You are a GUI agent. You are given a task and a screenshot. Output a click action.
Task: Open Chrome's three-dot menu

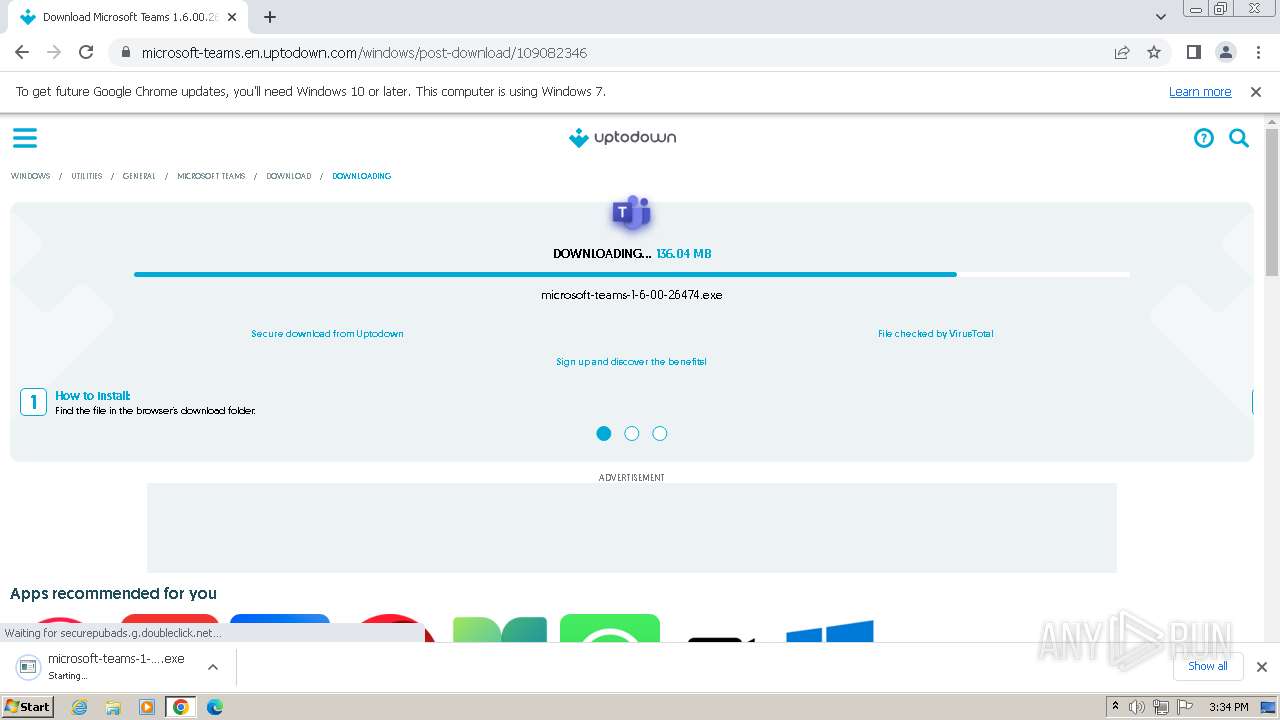click(1257, 52)
